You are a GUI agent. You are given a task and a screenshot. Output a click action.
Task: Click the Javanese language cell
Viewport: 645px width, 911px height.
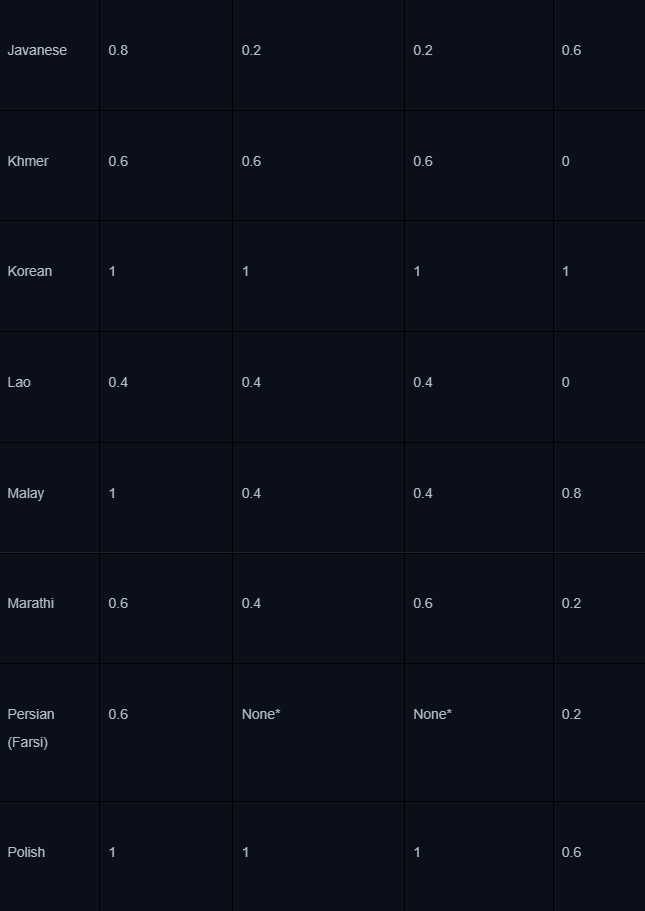coord(37,50)
